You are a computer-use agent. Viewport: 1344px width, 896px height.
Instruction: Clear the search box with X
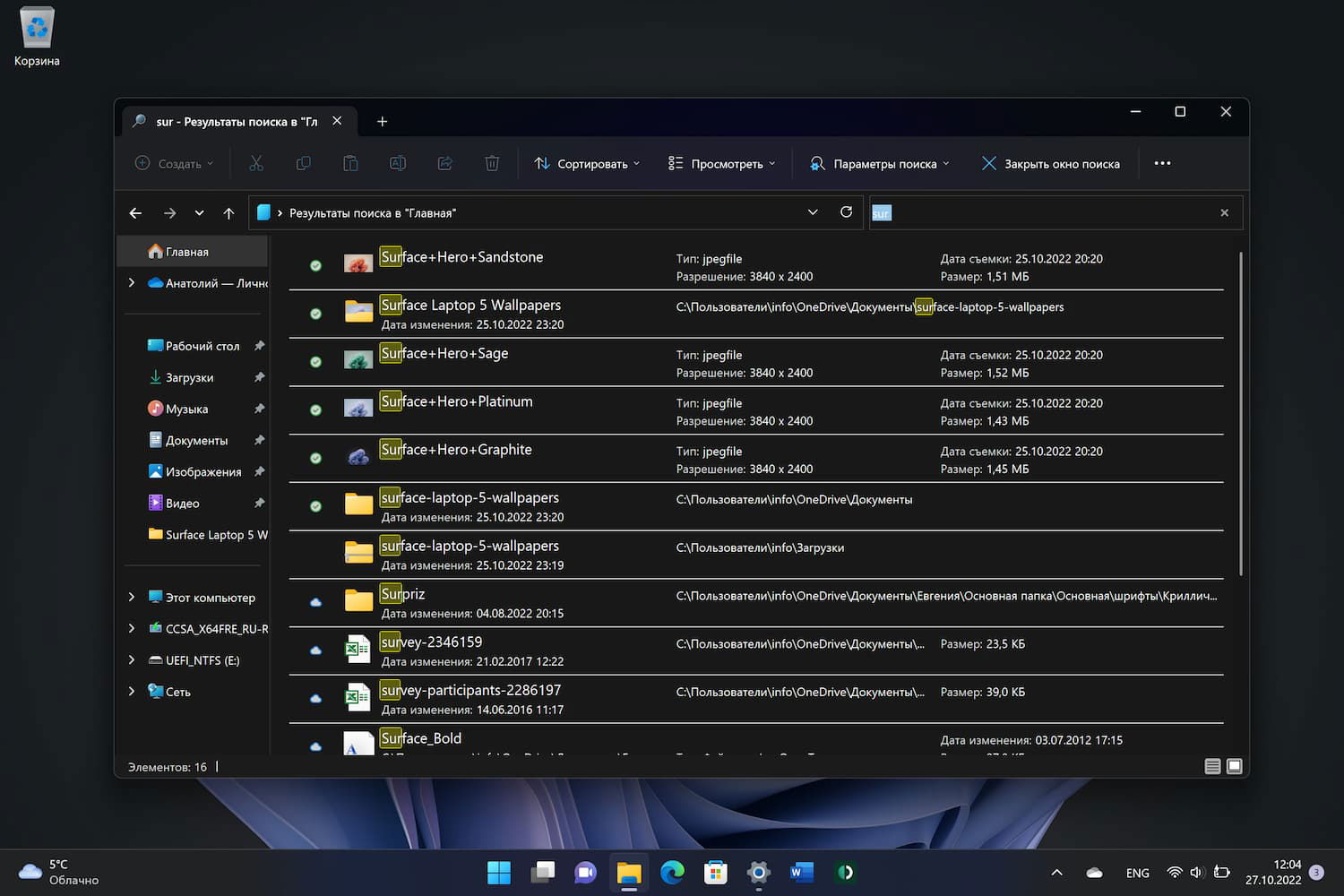coord(1224,213)
